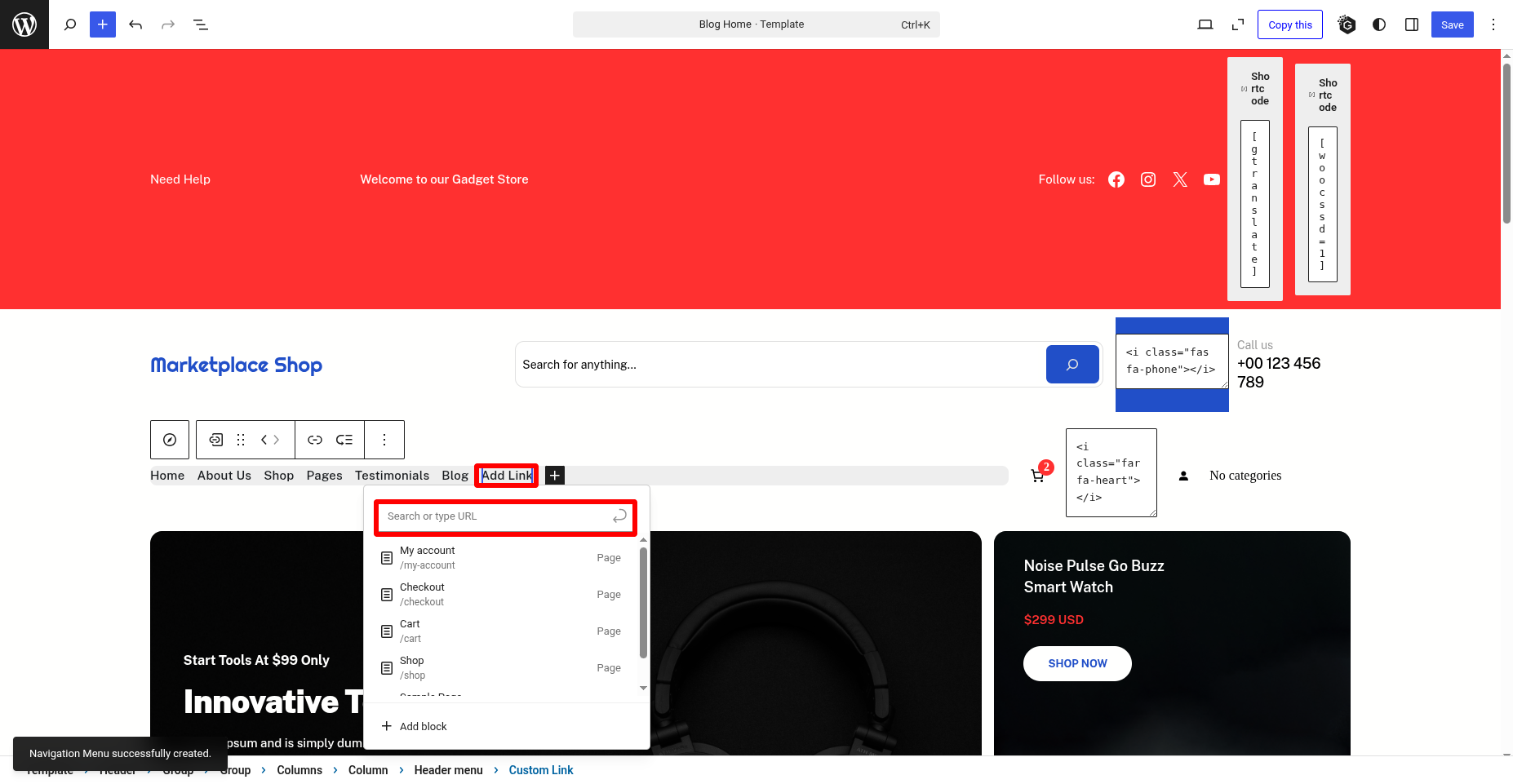Click the YouTube social icon
Viewport: 1513px width, 784px height.
pos(1212,179)
